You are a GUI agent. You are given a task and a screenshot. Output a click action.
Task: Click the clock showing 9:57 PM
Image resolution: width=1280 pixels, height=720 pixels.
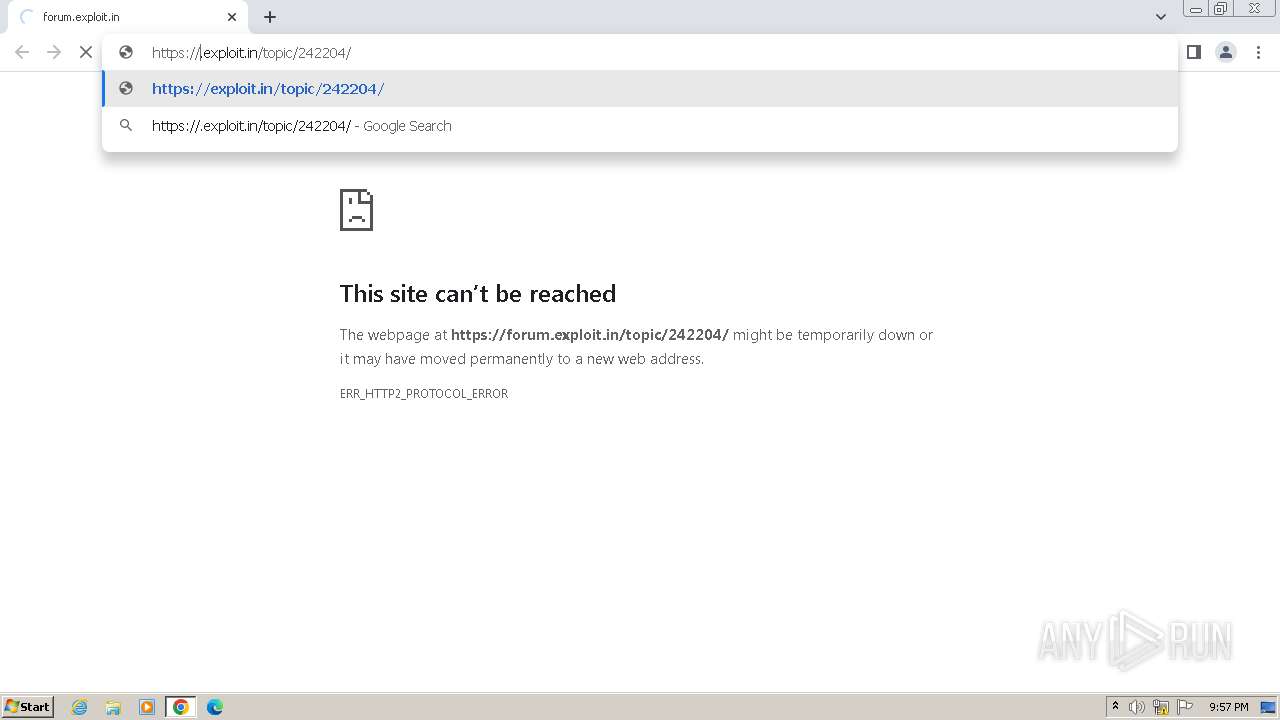click(1229, 707)
